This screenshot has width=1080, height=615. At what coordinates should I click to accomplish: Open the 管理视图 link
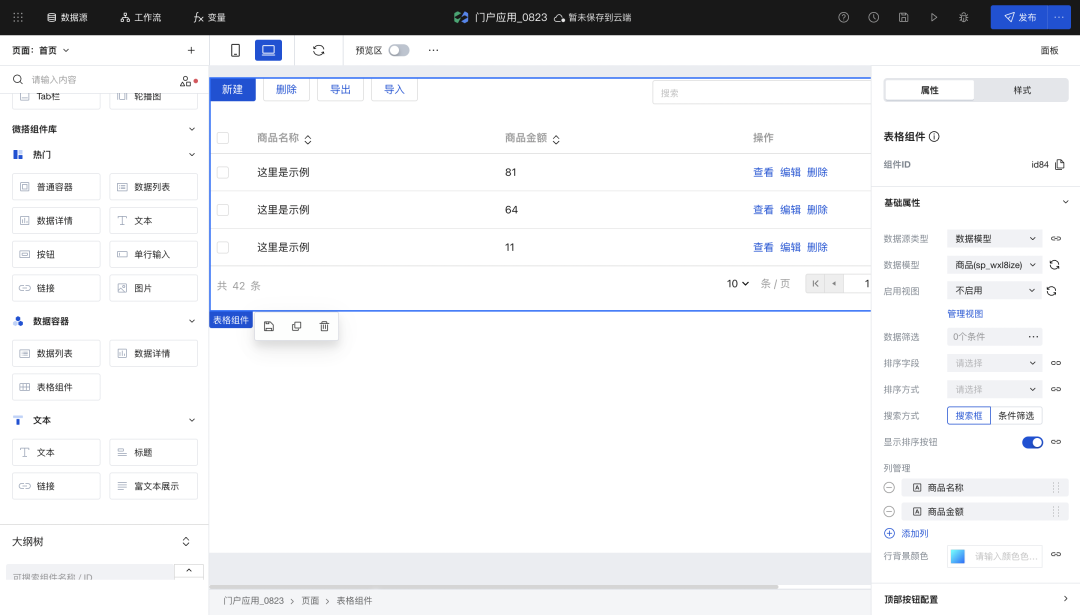965,314
